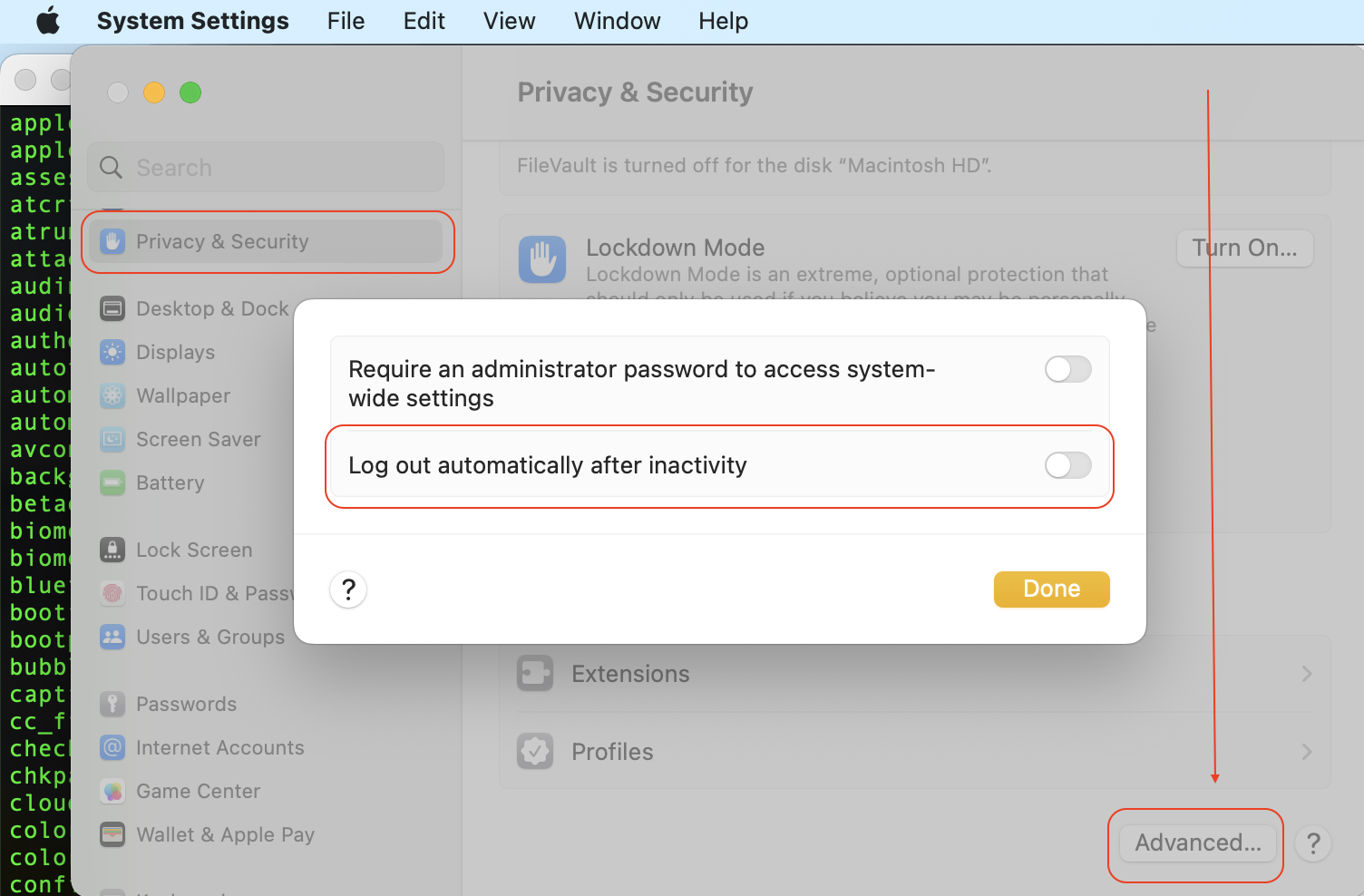
Task: Click the Search field in sidebar
Action: pyautogui.click(x=266, y=167)
